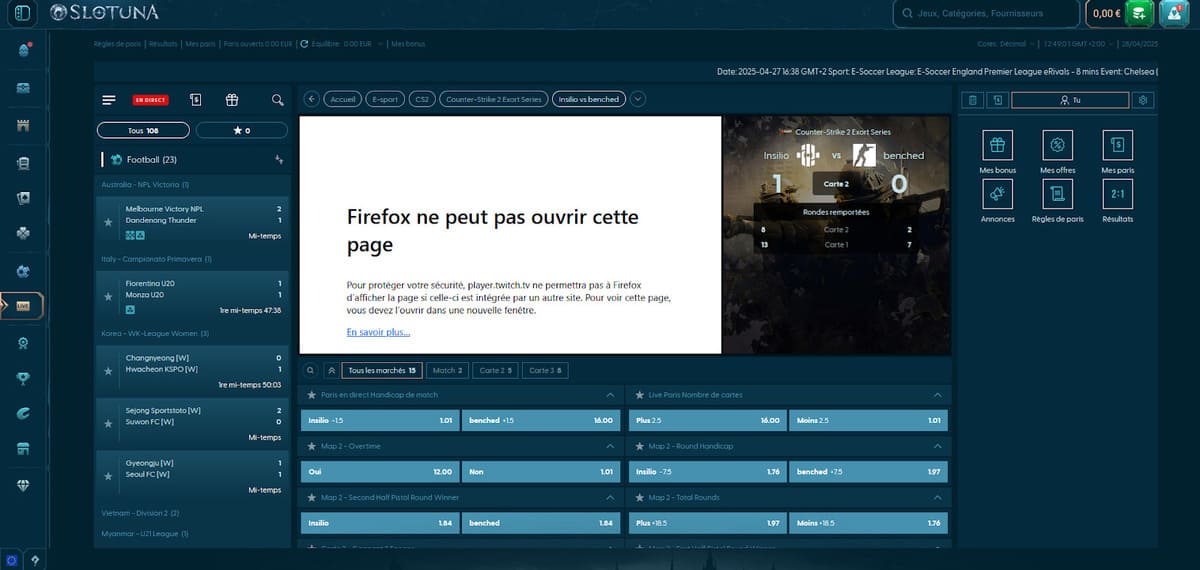Click the back arrow before Accueil breadcrumb
1200x570 pixels.
pos(311,99)
